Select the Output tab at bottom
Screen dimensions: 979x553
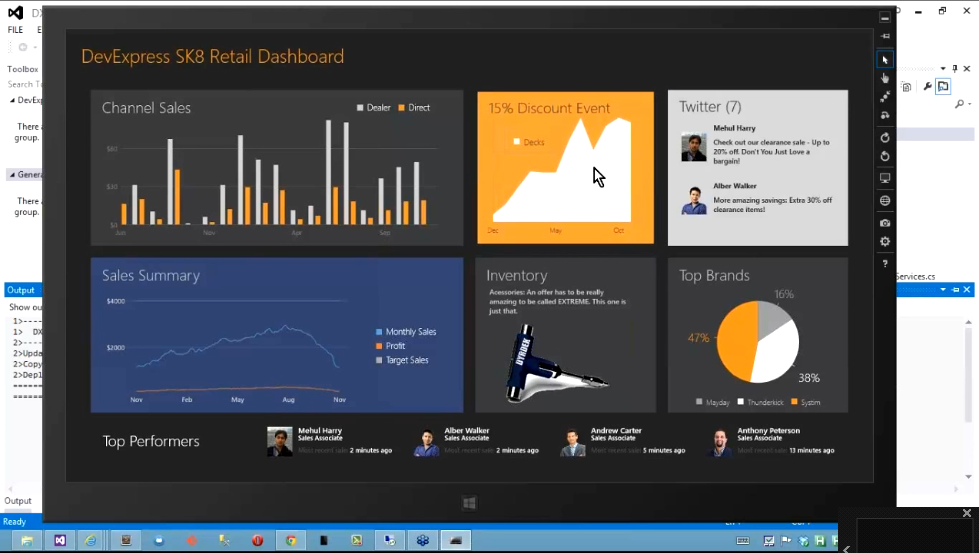(x=17, y=501)
